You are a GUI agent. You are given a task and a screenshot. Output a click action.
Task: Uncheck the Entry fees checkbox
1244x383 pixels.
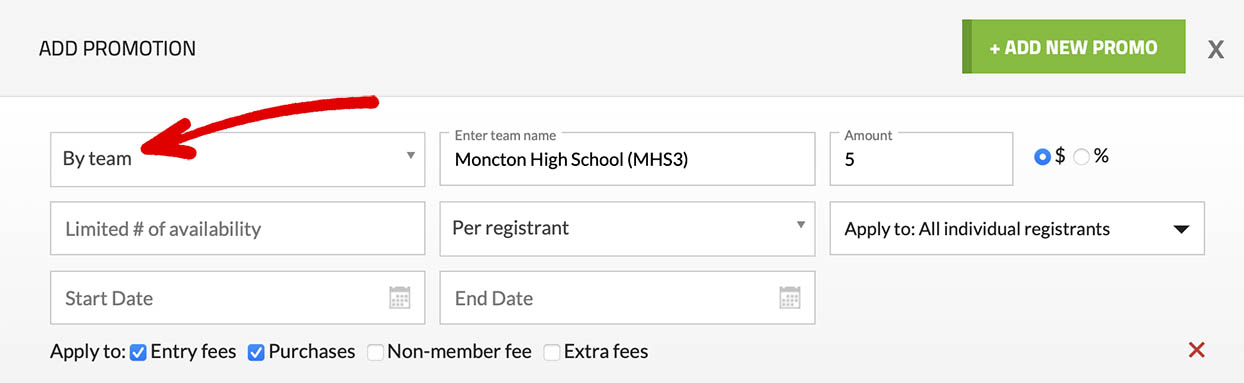coord(139,352)
